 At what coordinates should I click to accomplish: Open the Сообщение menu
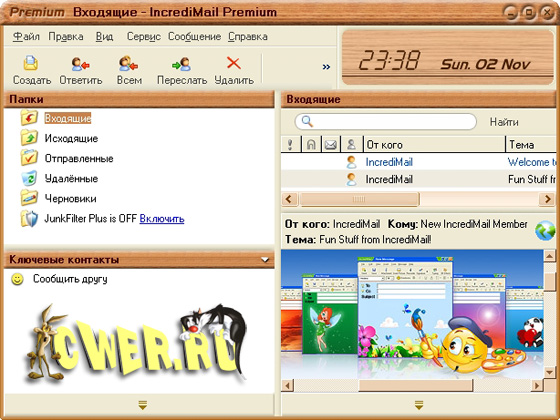(x=194, y=36)
